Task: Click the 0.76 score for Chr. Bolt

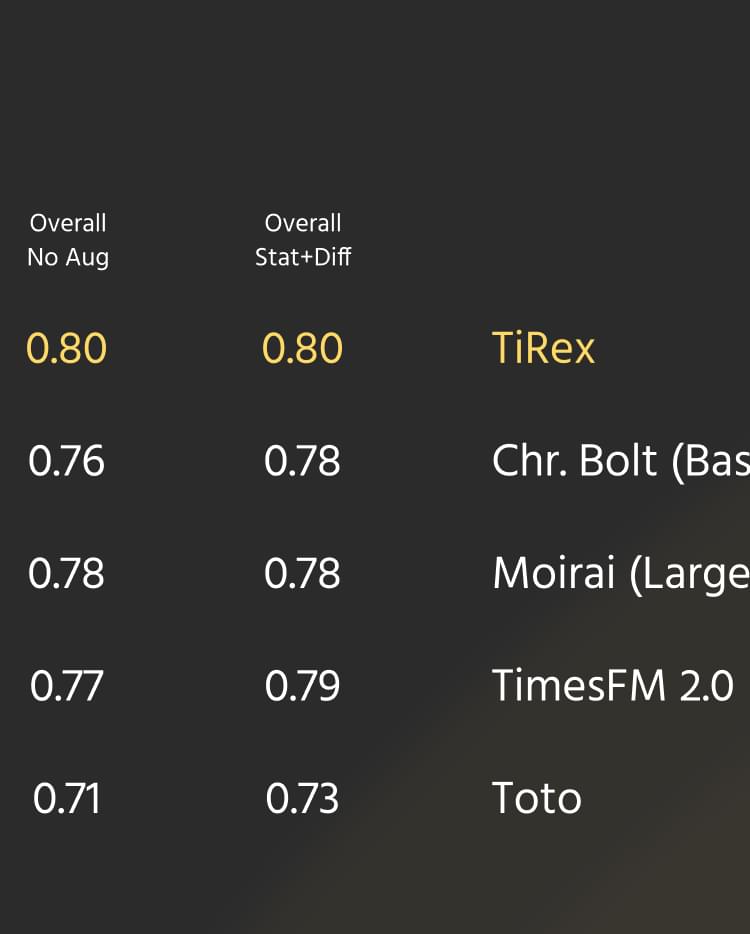Action: 66,461
